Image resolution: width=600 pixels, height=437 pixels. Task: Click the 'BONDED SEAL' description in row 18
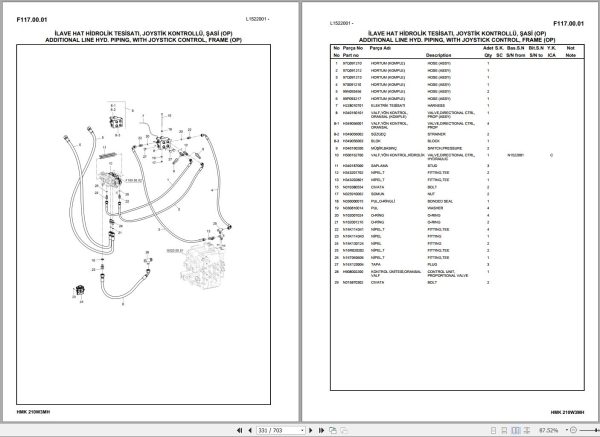440,201
